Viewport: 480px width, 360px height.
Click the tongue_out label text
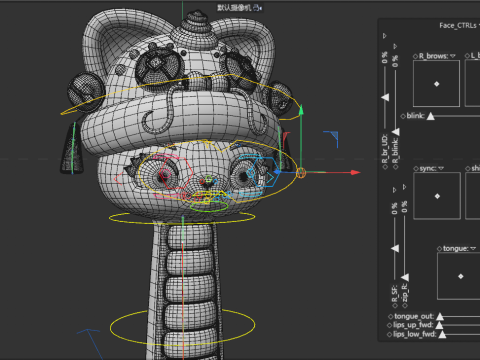click(414, 316)
